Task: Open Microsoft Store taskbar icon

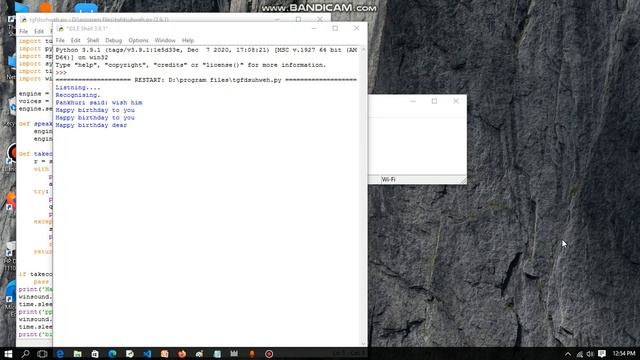Action: 95,353
